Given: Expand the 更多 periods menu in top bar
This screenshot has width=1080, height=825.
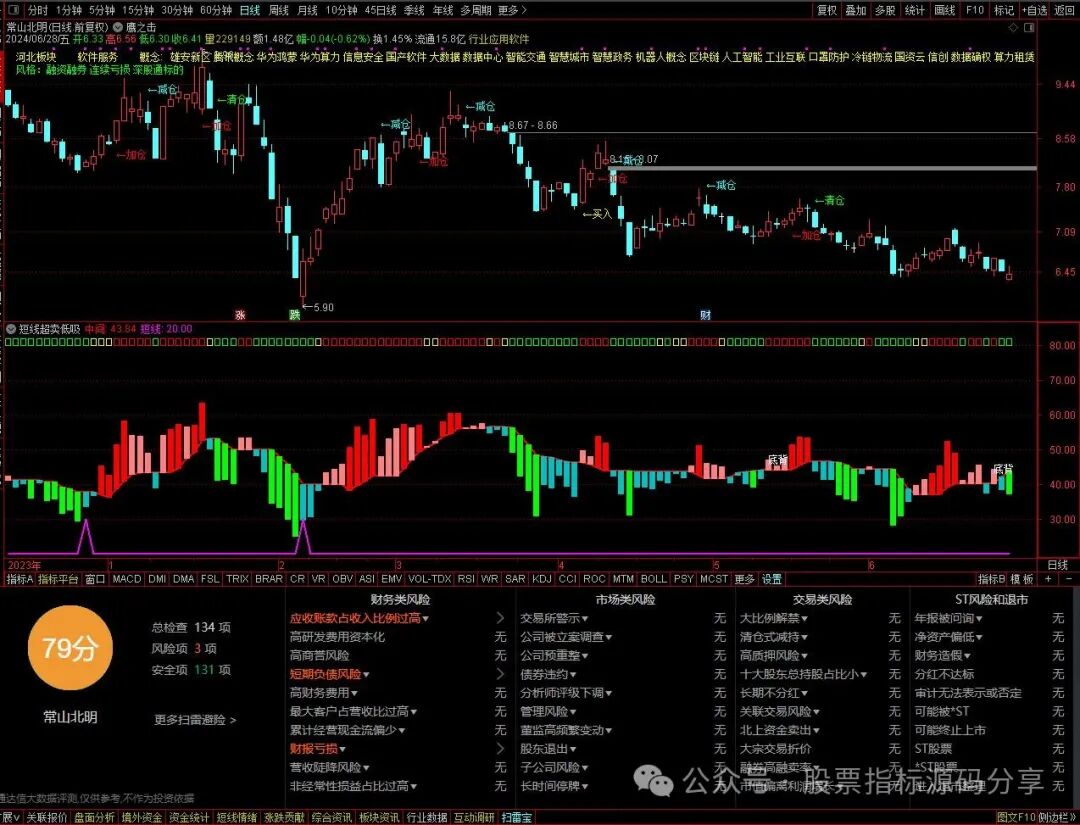Looking at the screenshot, I should click(x=512, y=10).
